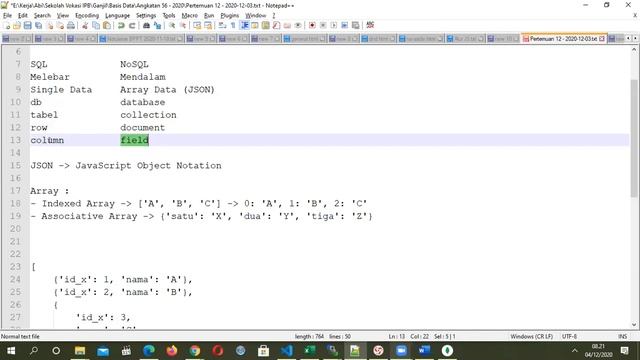Screen dimensions: 640x360
Task: Open the Macro menu
Action: pyautogui.click(x=189, y=16)
